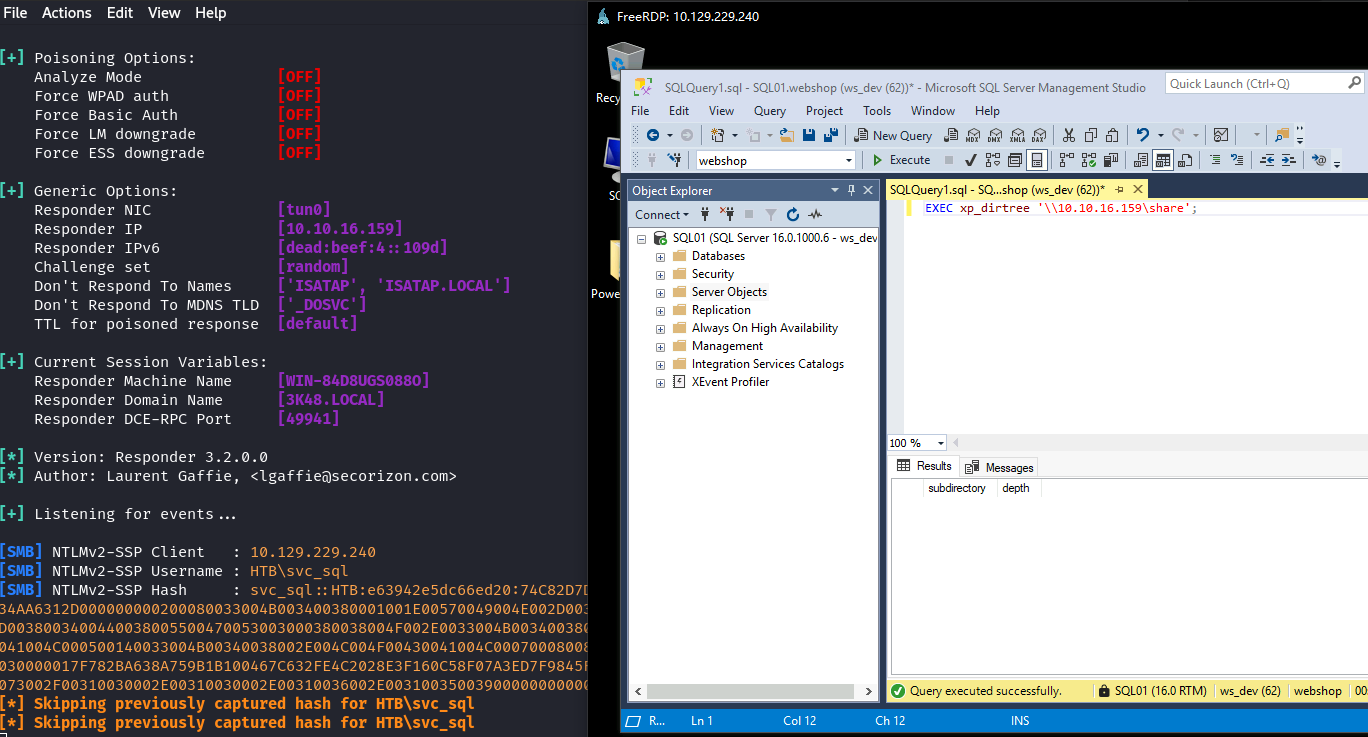The width and height of the screenshot is (1368, 737).
Task: Click the Paste toolbar icon
Action: pyautogui.click(x=1112, y=135)
